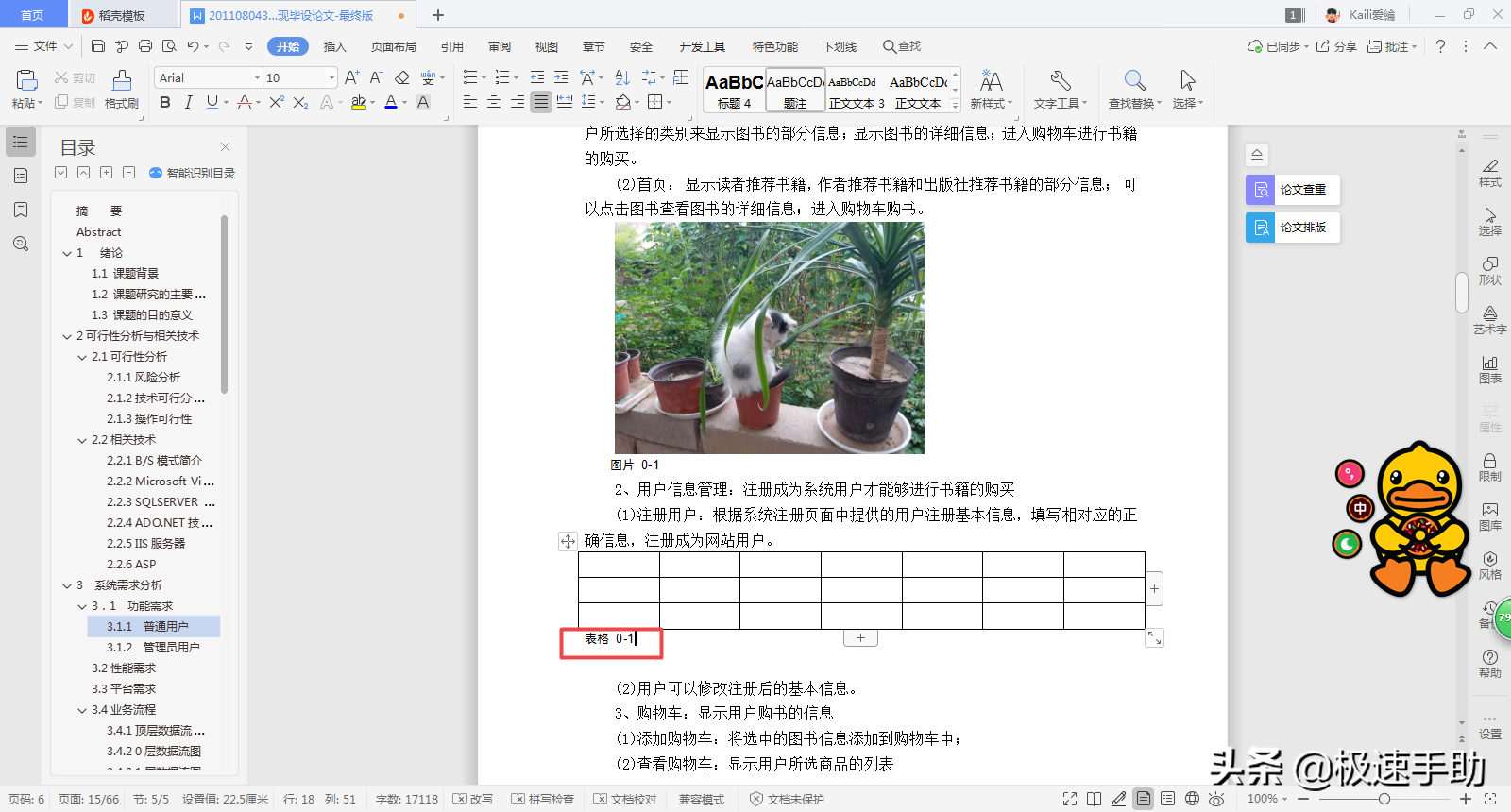Click the subscript X₂ icon

pyautogui.click(x=300, y=102)
